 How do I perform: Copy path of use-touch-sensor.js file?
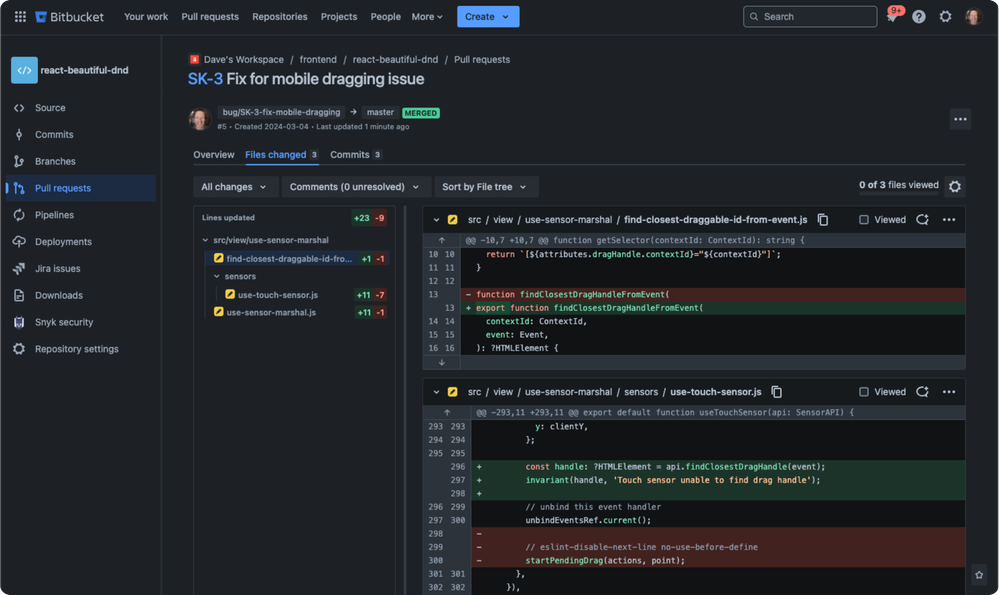776,391
